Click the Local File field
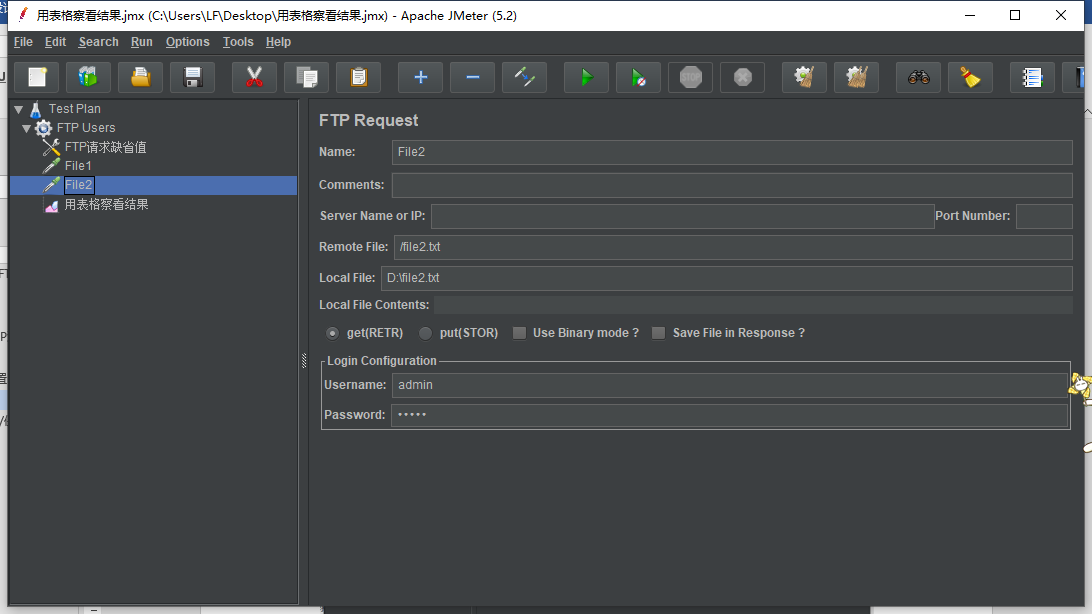1092x614 pixels. pyautogui.click(x=727, y=278)
